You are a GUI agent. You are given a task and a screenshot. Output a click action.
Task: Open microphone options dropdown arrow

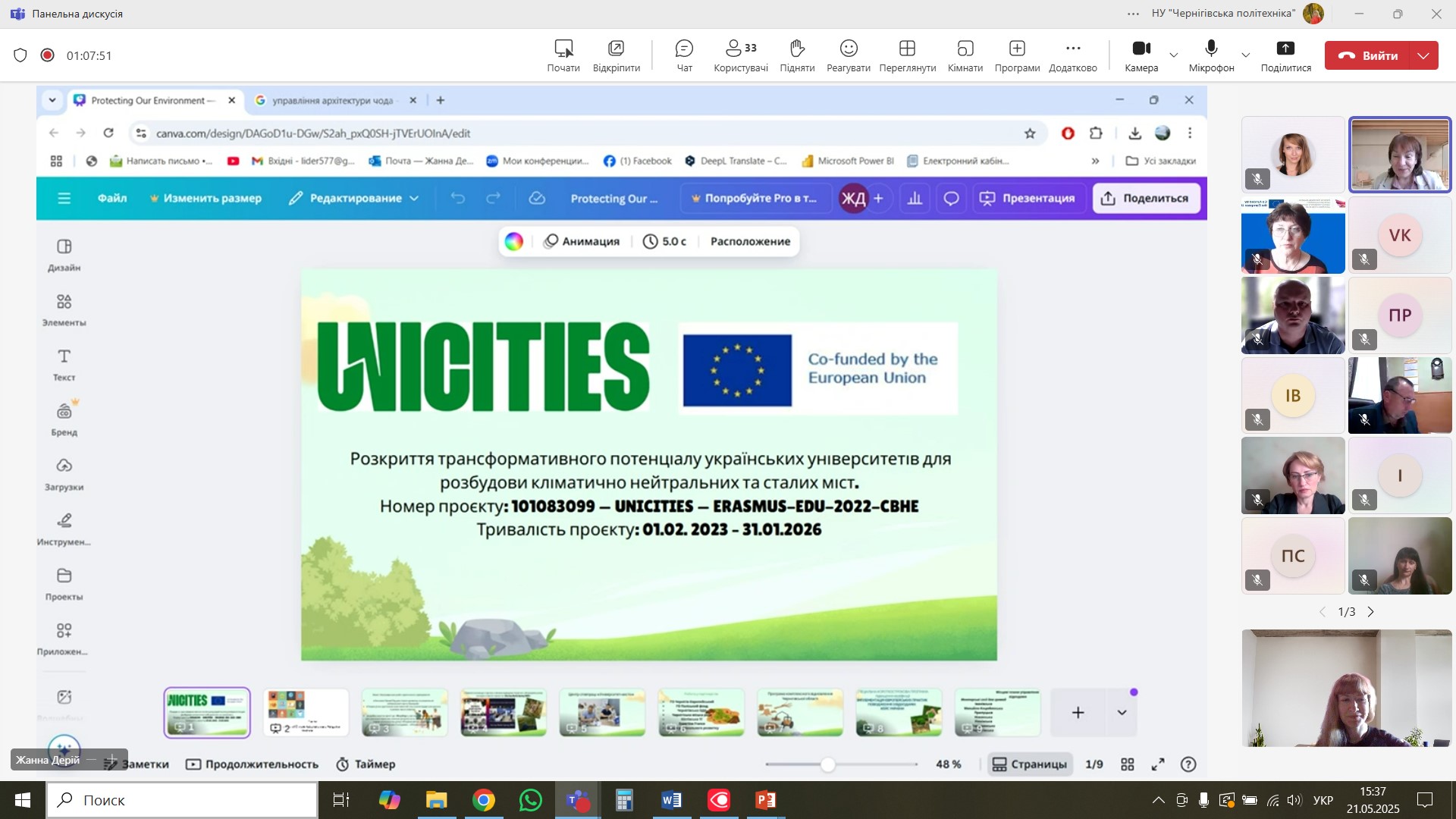pos(1245,55)
